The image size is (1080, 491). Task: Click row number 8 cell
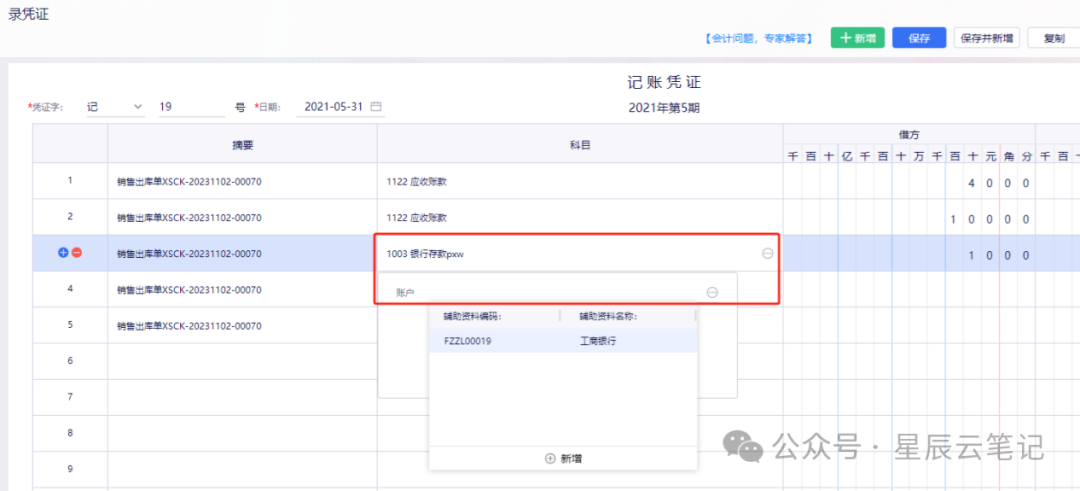[70, 433]
